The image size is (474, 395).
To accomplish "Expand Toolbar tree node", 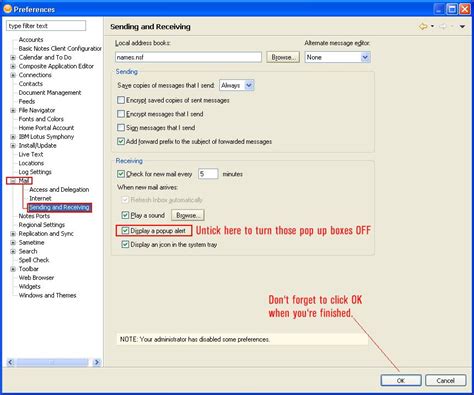I will (x=13, y=269).
